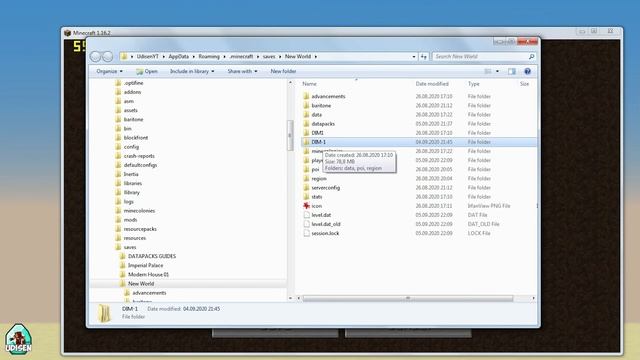Select assets folder in the tree
Image resolution: width=640 pixels, height=360 pixels.
pyautogui.click(x=131, y=110)
